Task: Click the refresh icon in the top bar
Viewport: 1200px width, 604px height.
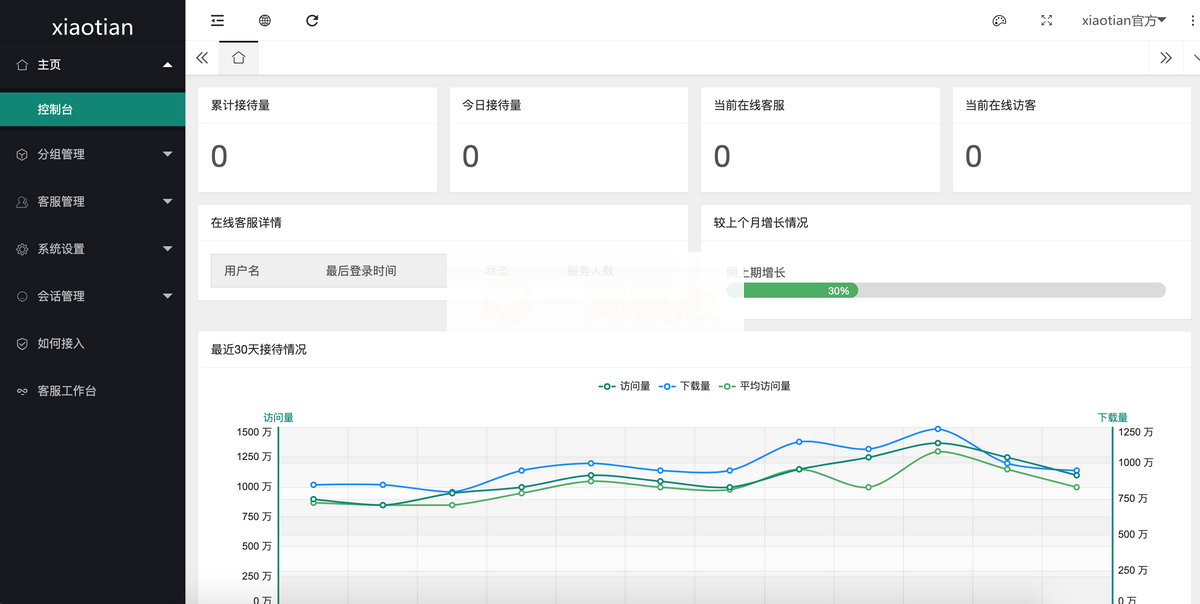Action: [311, 20]
